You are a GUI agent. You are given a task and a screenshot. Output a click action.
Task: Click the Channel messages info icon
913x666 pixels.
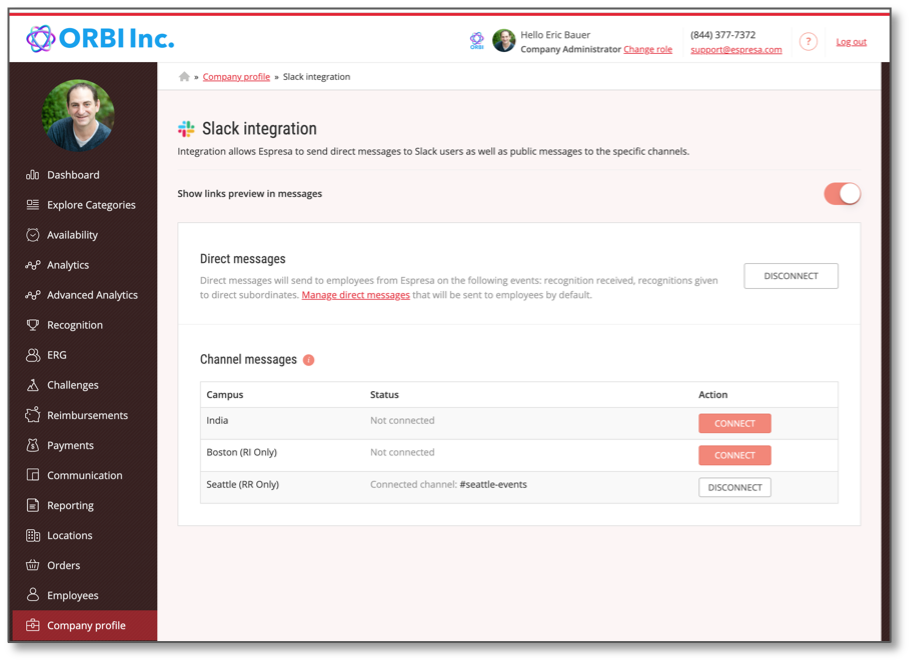(x=309, y=360)
